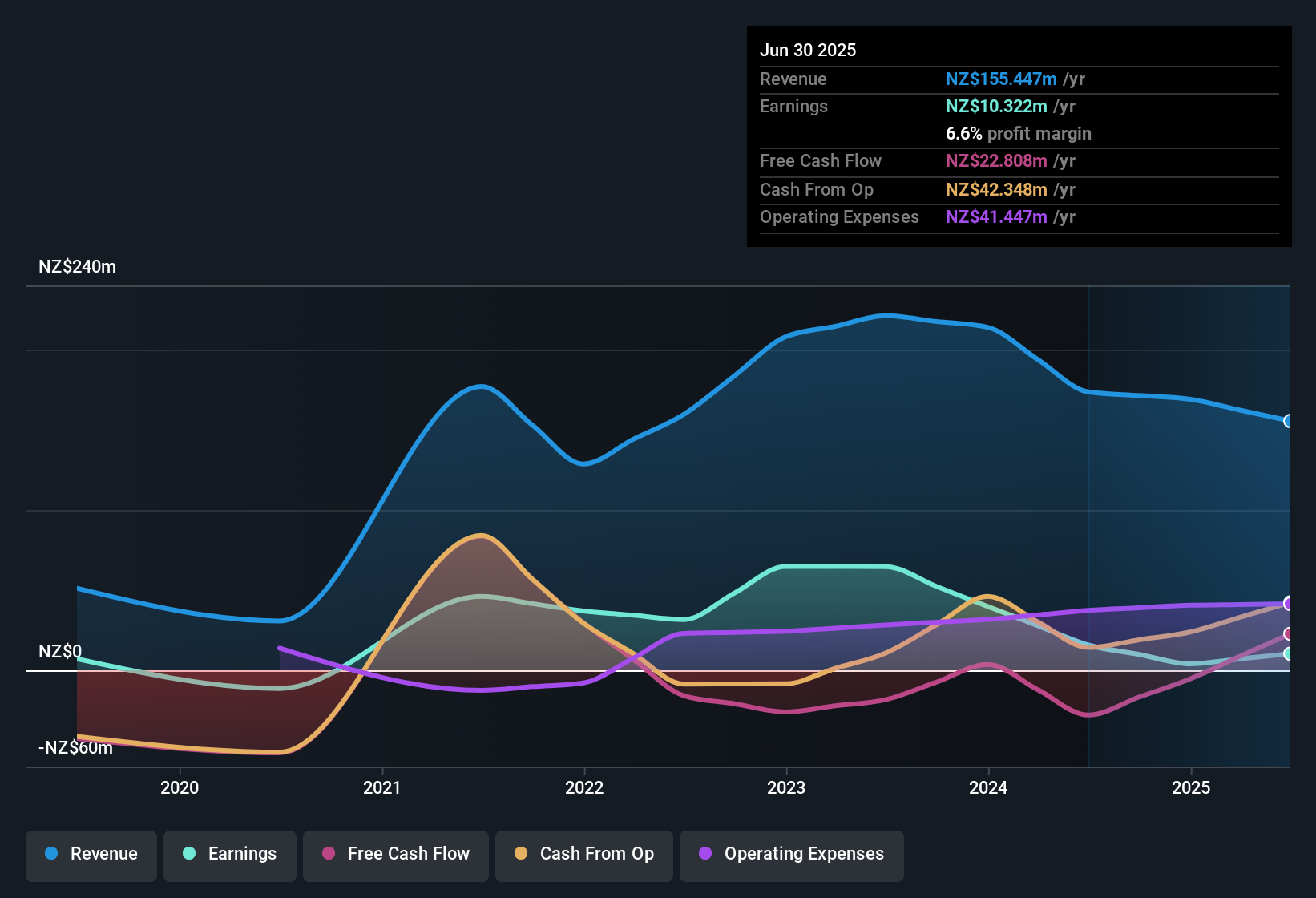The width and height of the screenshot is (1316, 898).
Task: Expand the Free Cash Flow legend entry
Action: tap(395, 854)
